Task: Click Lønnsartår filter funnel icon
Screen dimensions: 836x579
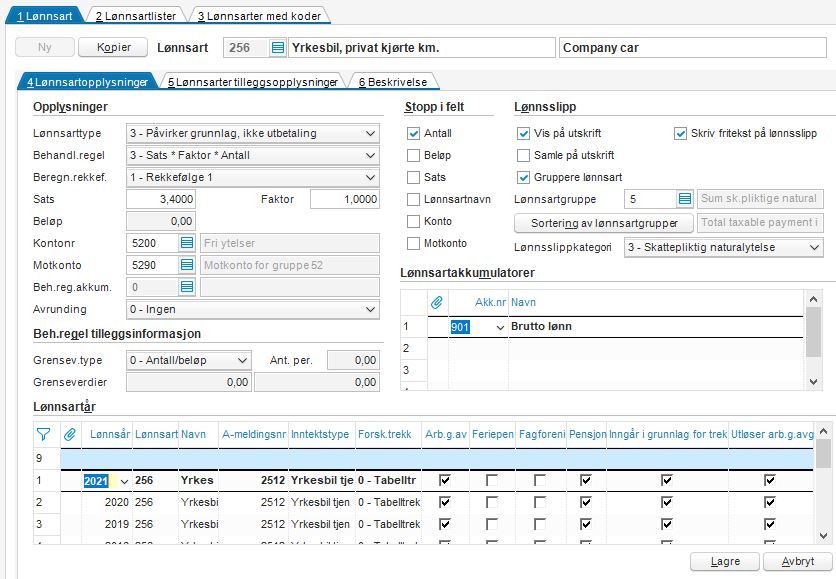Action: (44, 435)
